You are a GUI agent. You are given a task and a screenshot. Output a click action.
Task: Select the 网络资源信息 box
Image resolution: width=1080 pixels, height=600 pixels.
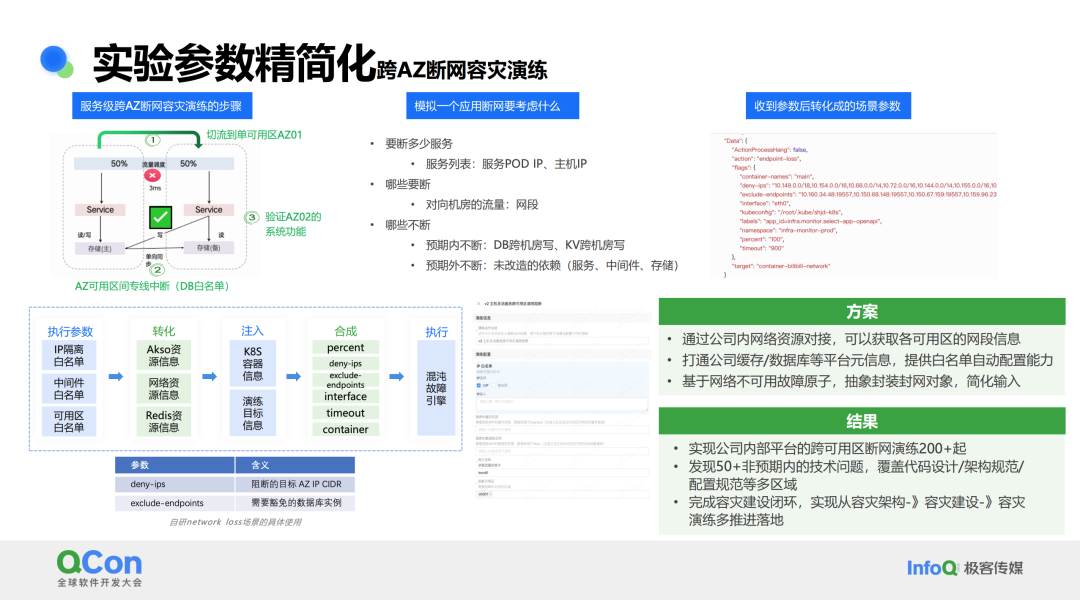(163, 389)
